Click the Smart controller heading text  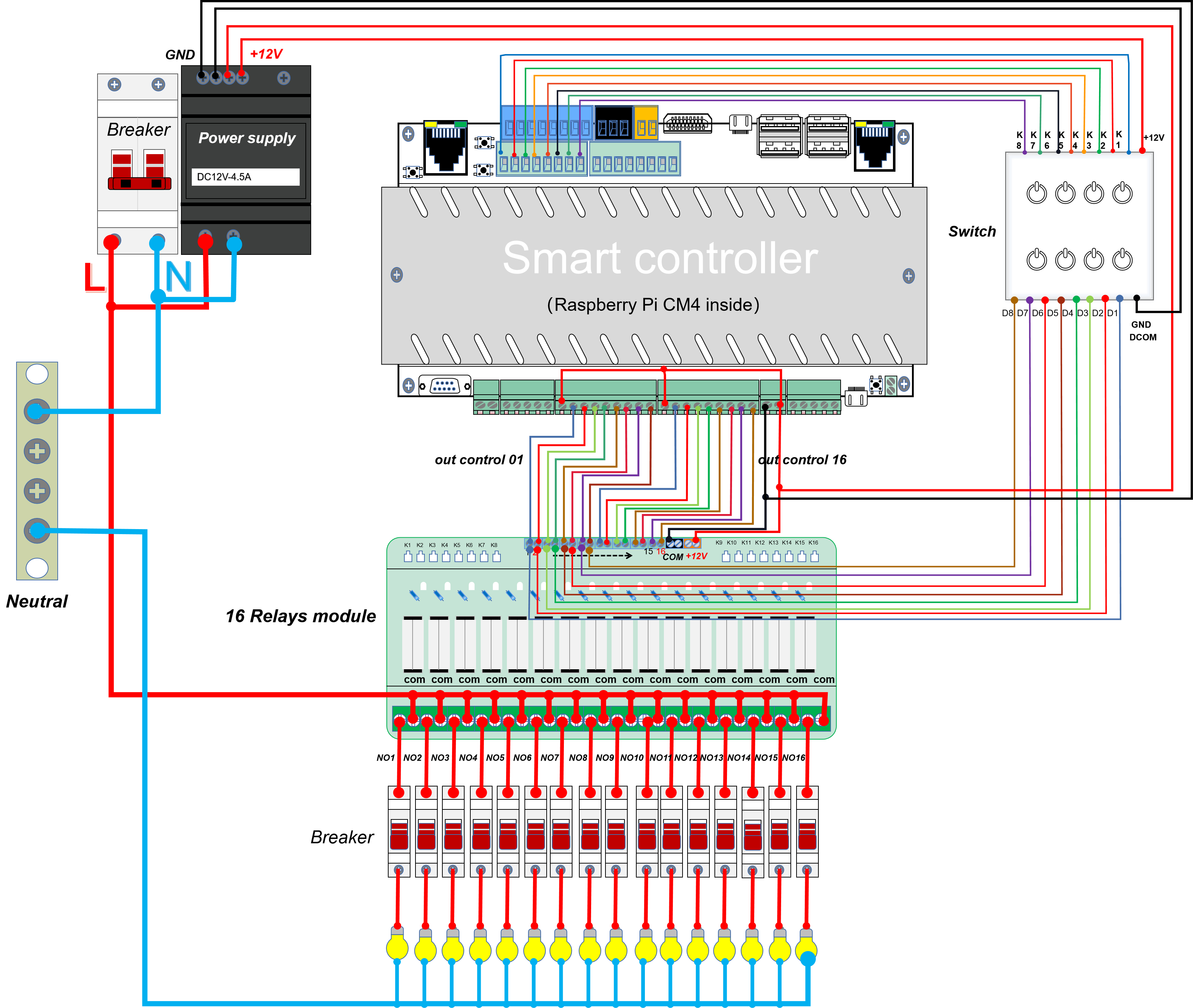[x=660, y=258]
